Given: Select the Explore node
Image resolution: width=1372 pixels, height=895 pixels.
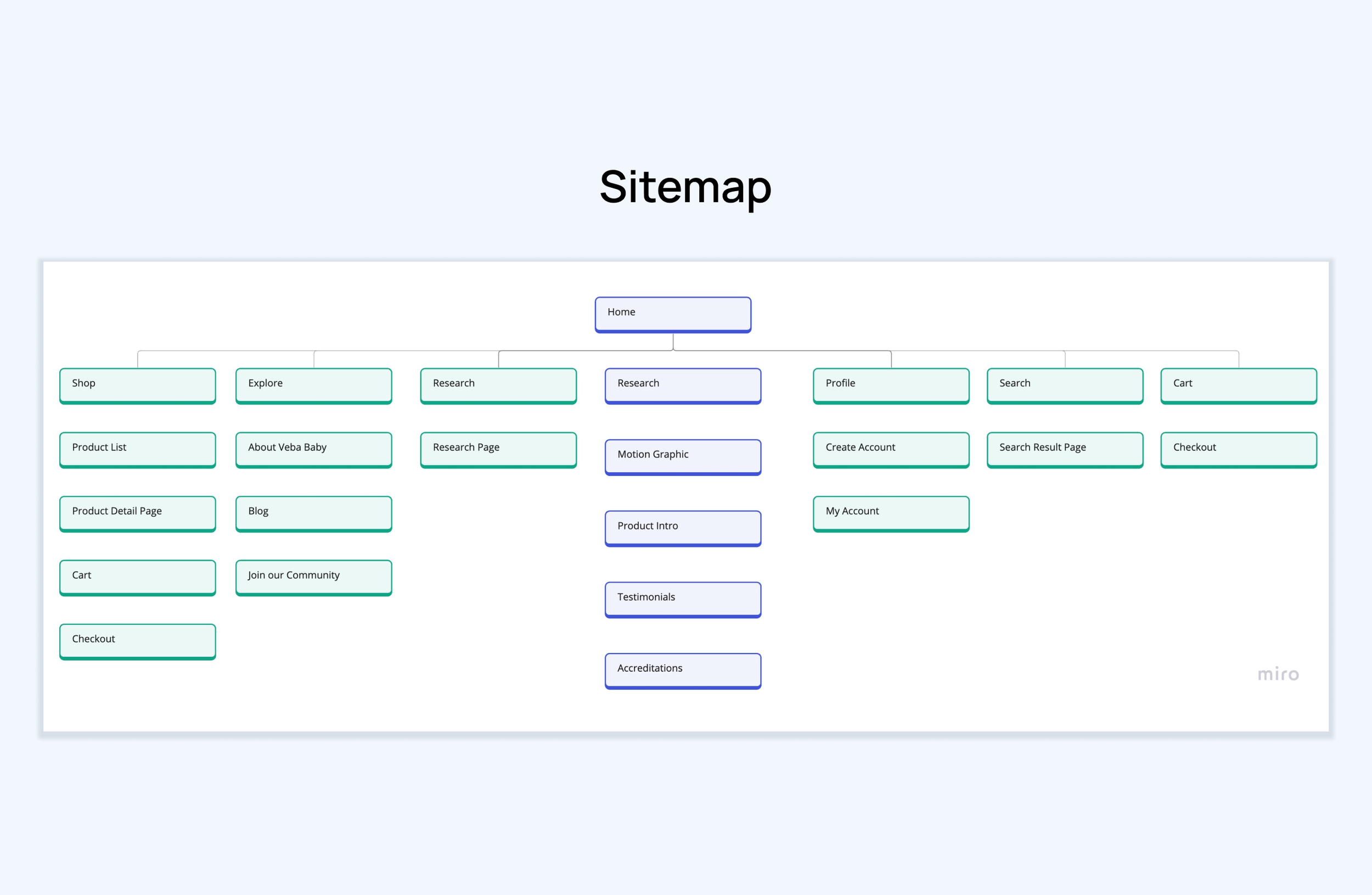Looking at the screenshot, I should [313, 386].
